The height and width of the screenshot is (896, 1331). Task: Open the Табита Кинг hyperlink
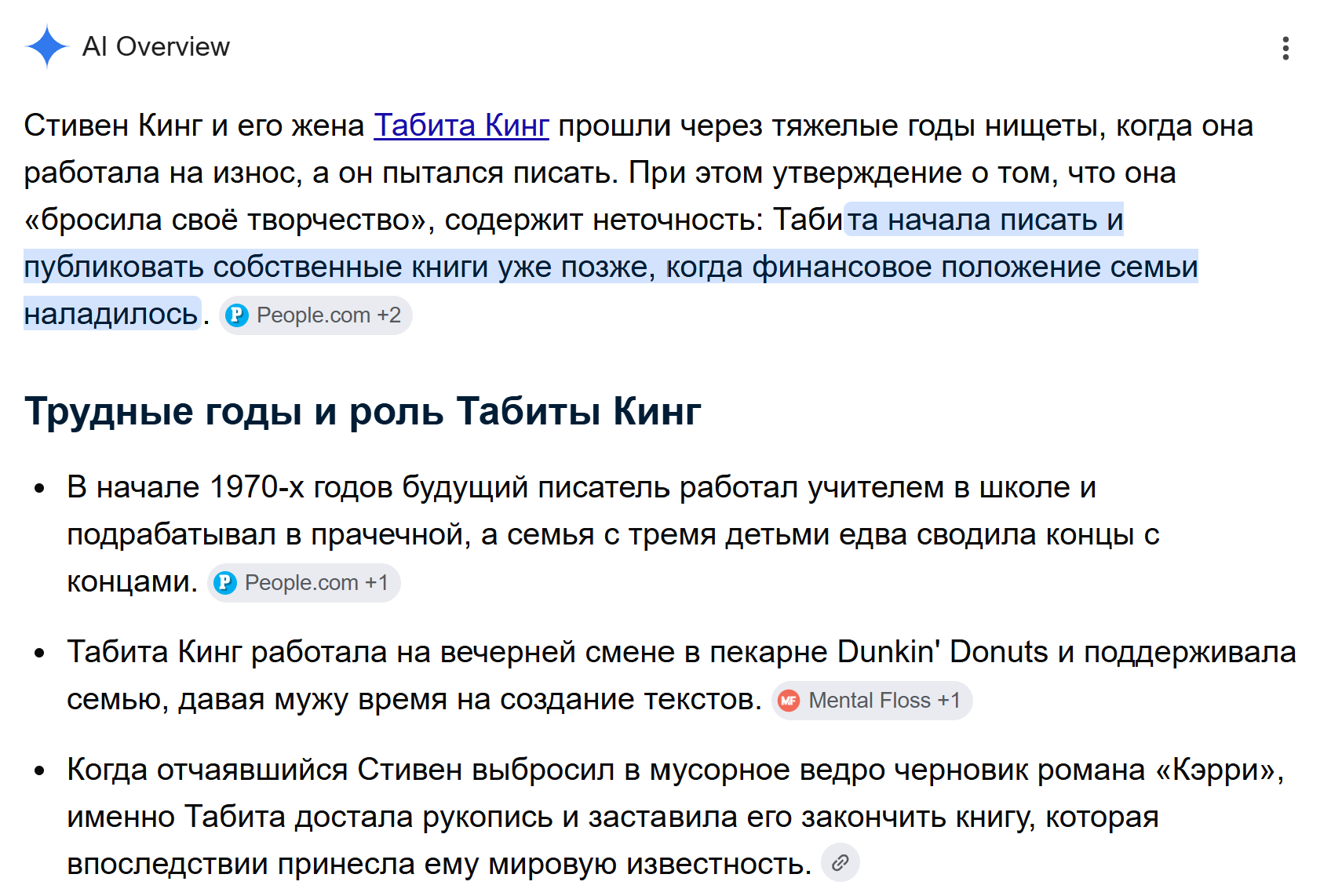[x=461, y=126]
